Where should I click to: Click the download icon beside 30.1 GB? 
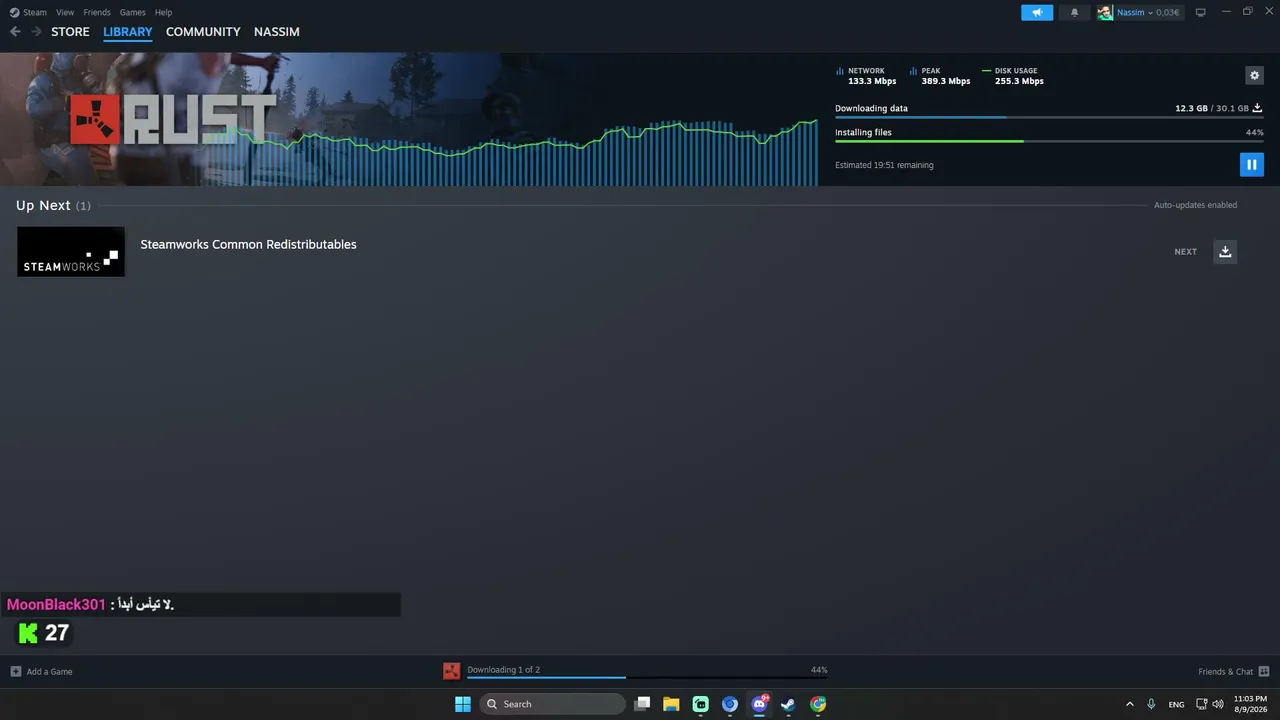point(1257,108)
